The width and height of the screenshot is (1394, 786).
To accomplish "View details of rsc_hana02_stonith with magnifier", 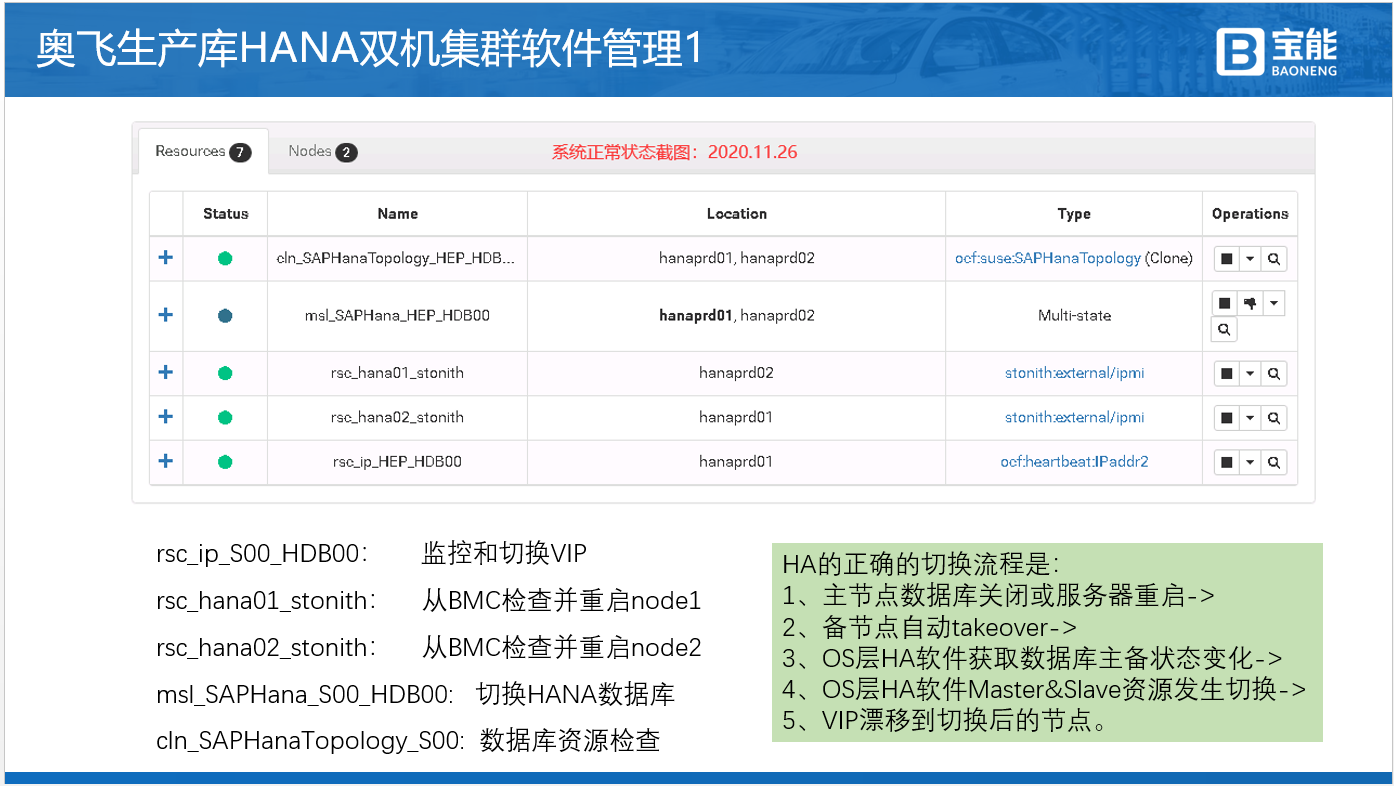I will [x=1274, y=418].
